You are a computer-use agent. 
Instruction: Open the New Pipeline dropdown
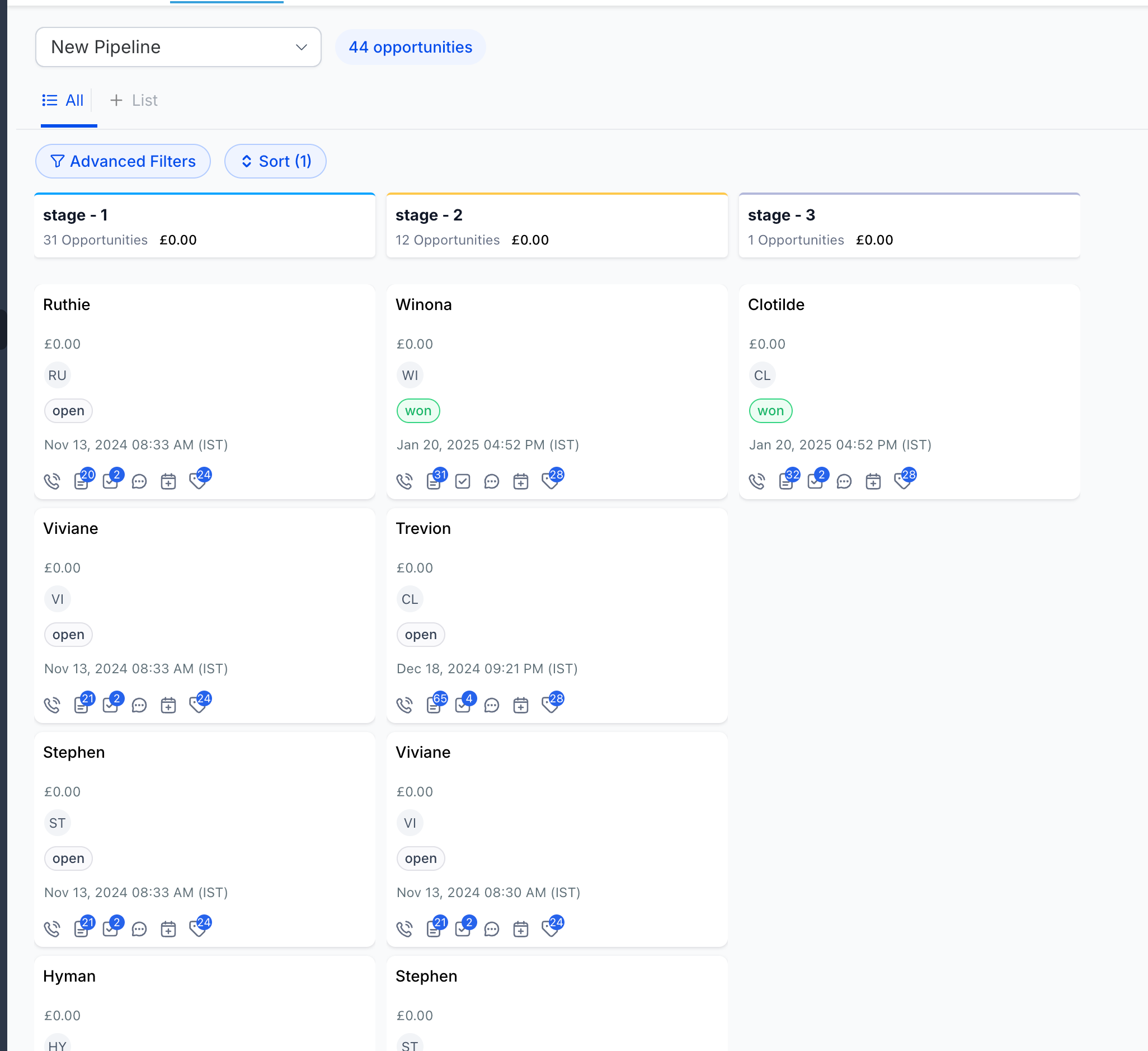click(178, 46)
